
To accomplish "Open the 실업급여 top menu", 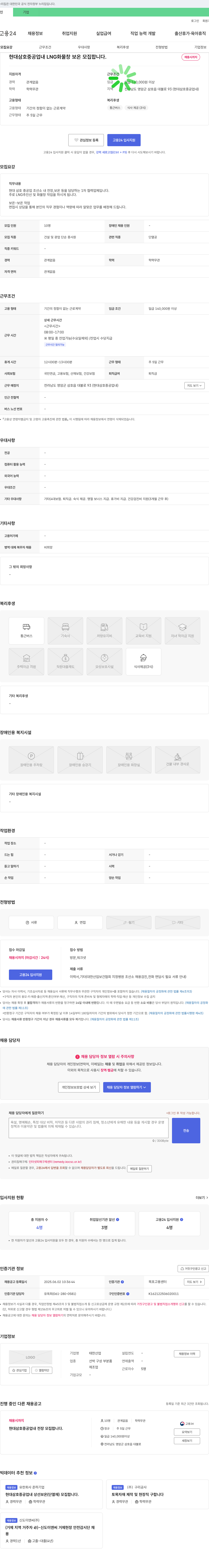I will coord(104,33).
